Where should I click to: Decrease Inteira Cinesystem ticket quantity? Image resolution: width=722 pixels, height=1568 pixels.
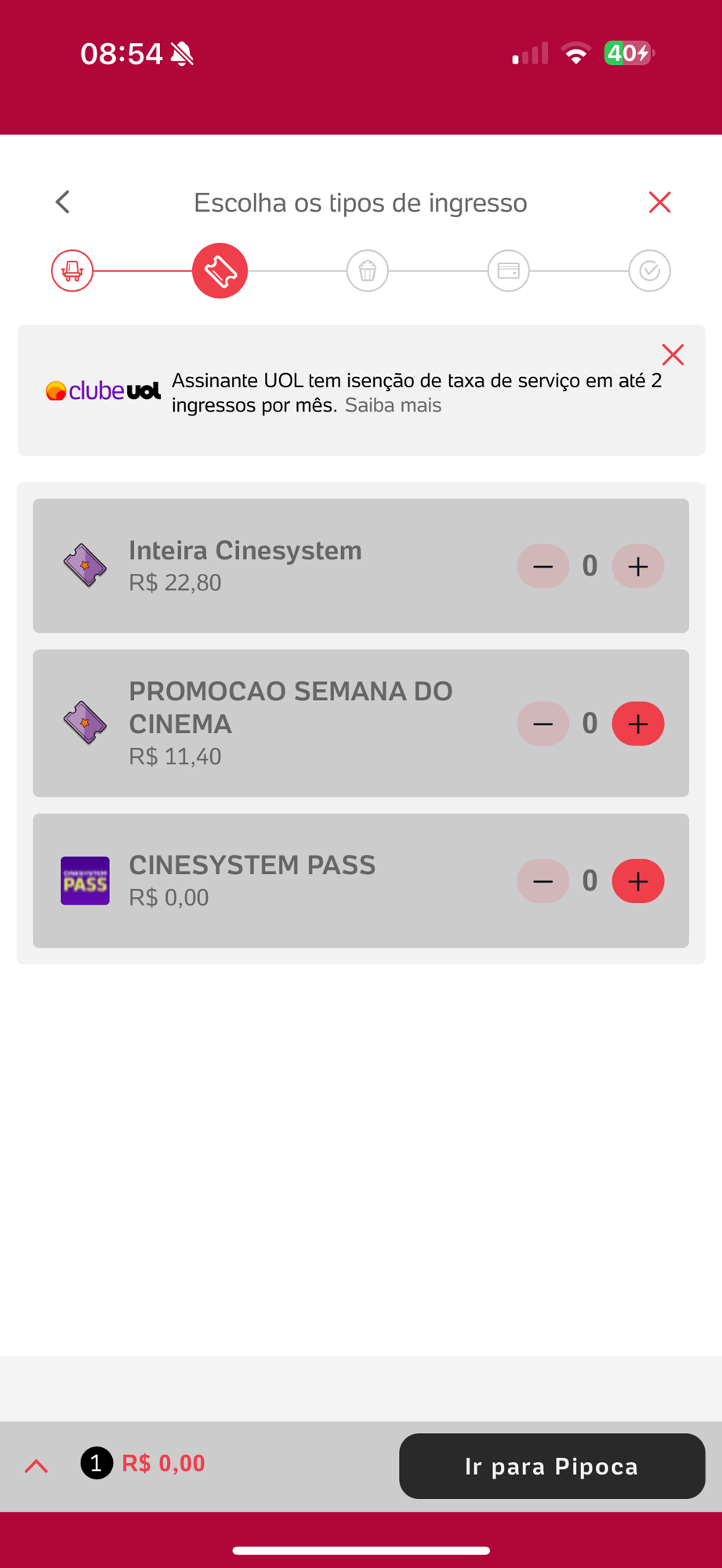[542, 566]
